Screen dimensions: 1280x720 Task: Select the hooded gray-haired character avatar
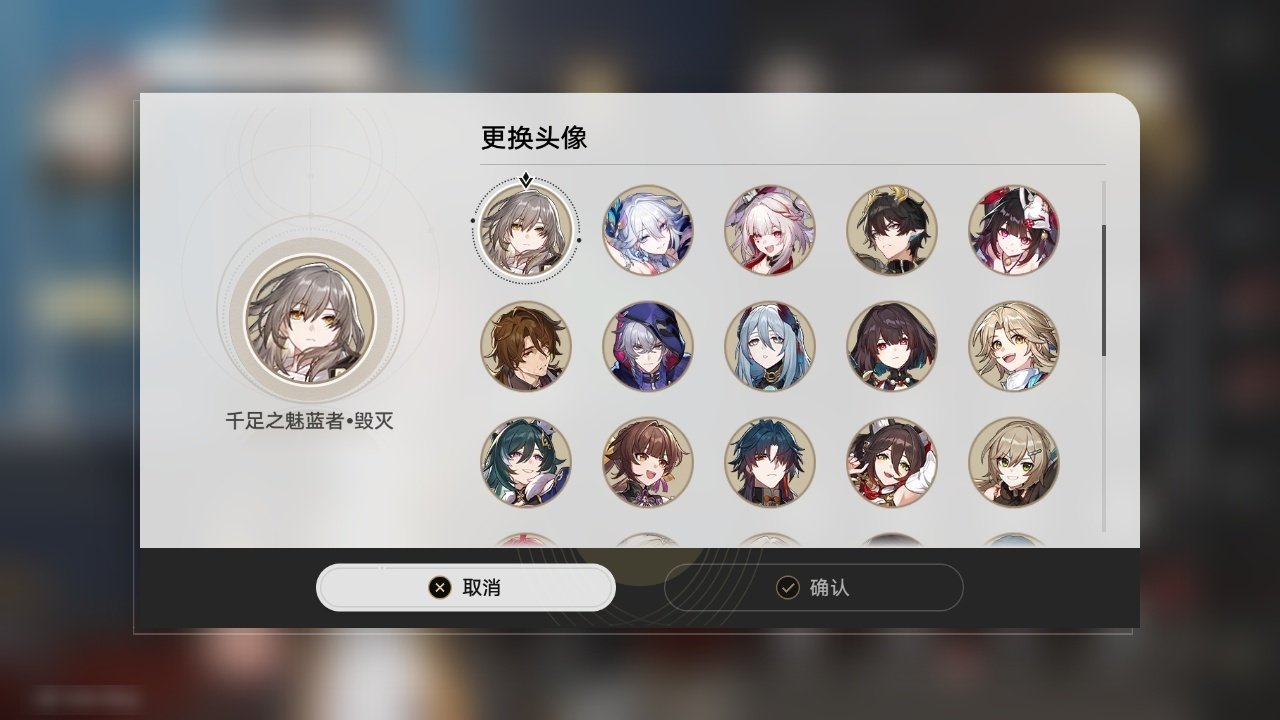point(648,346)
